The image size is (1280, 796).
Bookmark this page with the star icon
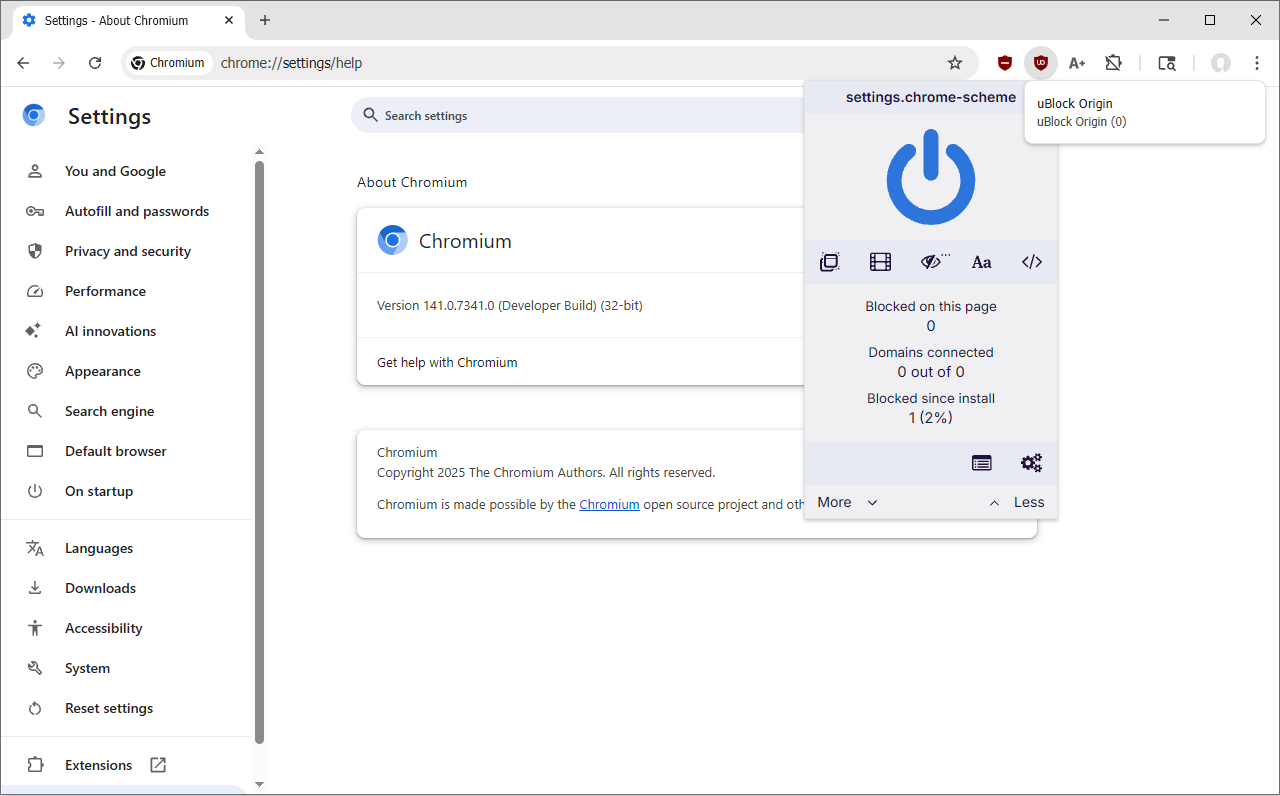(x=955, y=63)
